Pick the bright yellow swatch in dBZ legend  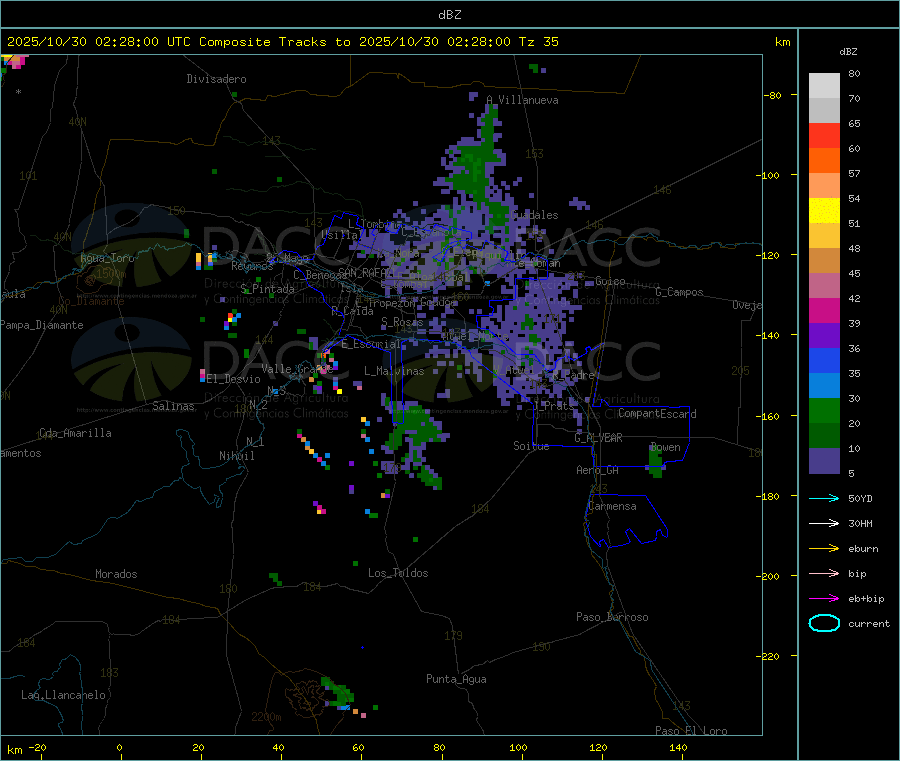[x=824, y=211]
